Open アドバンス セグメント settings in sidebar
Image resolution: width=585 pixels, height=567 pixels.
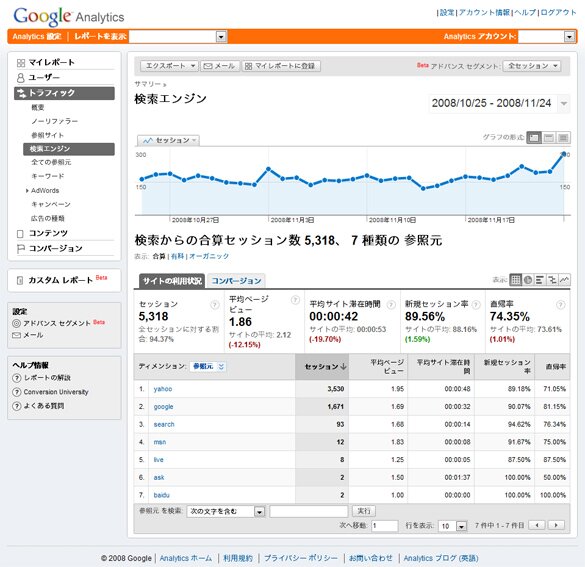[57, 323]
